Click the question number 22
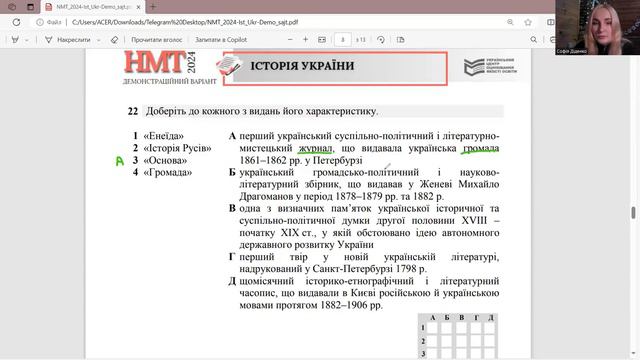 pos(133,111)
